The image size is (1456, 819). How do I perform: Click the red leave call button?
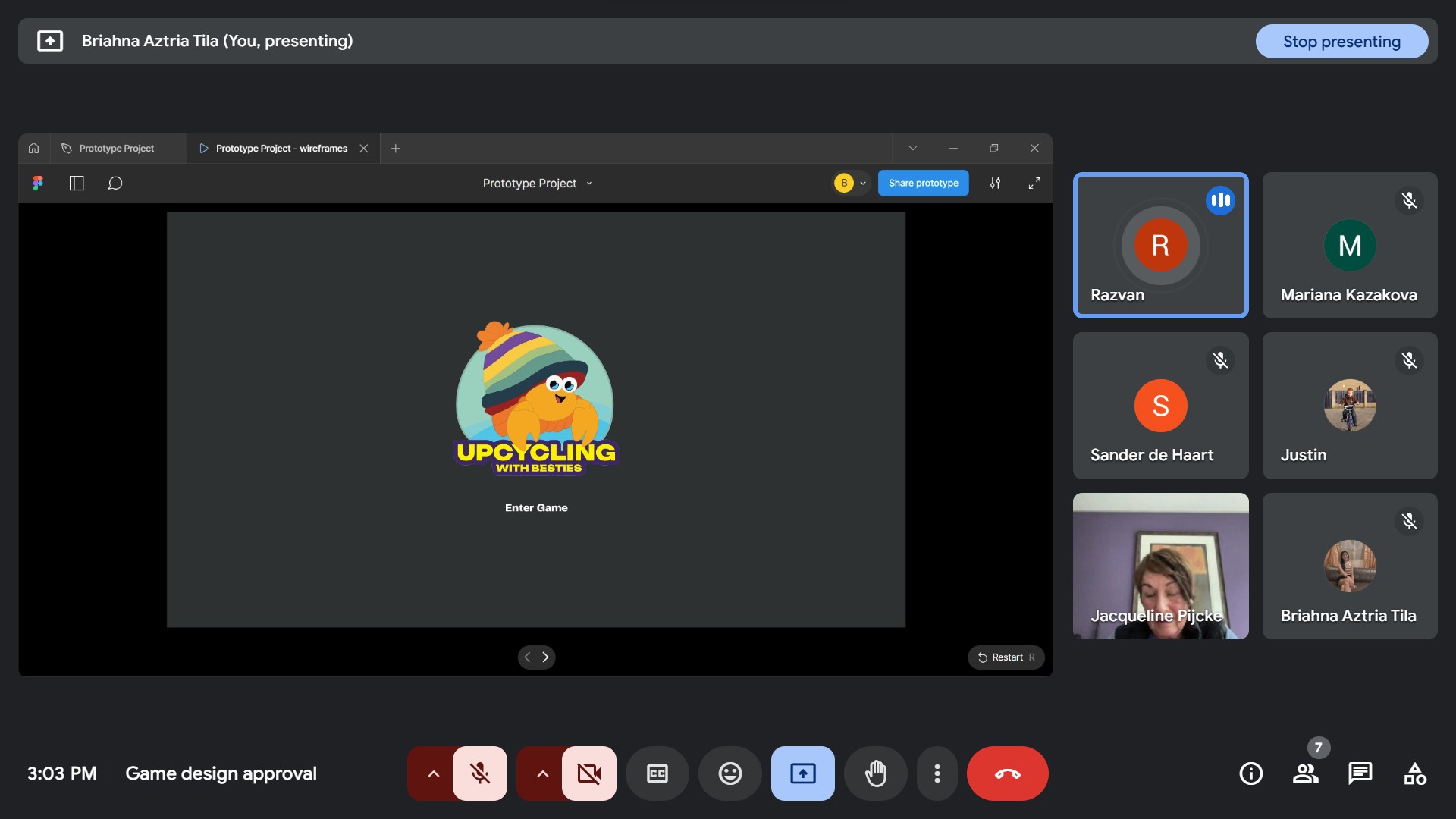coord(1007,773)
